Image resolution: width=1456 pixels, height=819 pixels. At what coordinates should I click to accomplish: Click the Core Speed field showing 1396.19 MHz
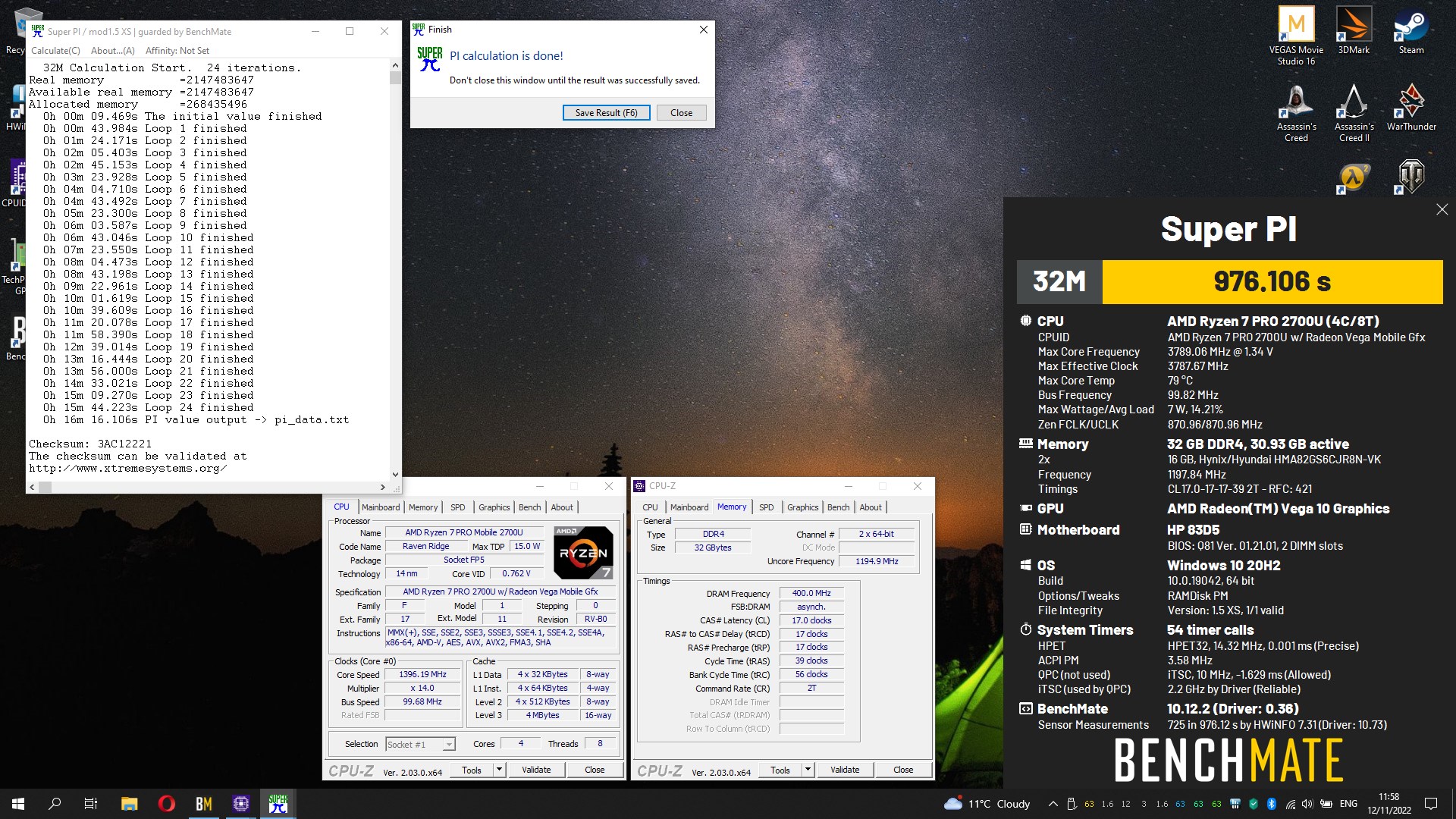[422, 674]
